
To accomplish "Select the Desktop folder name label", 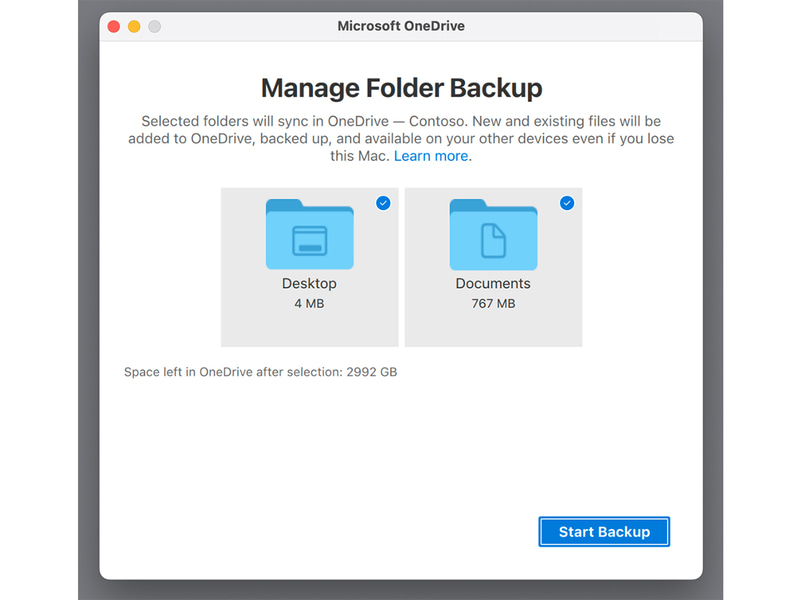I will (x=309, y=284).
